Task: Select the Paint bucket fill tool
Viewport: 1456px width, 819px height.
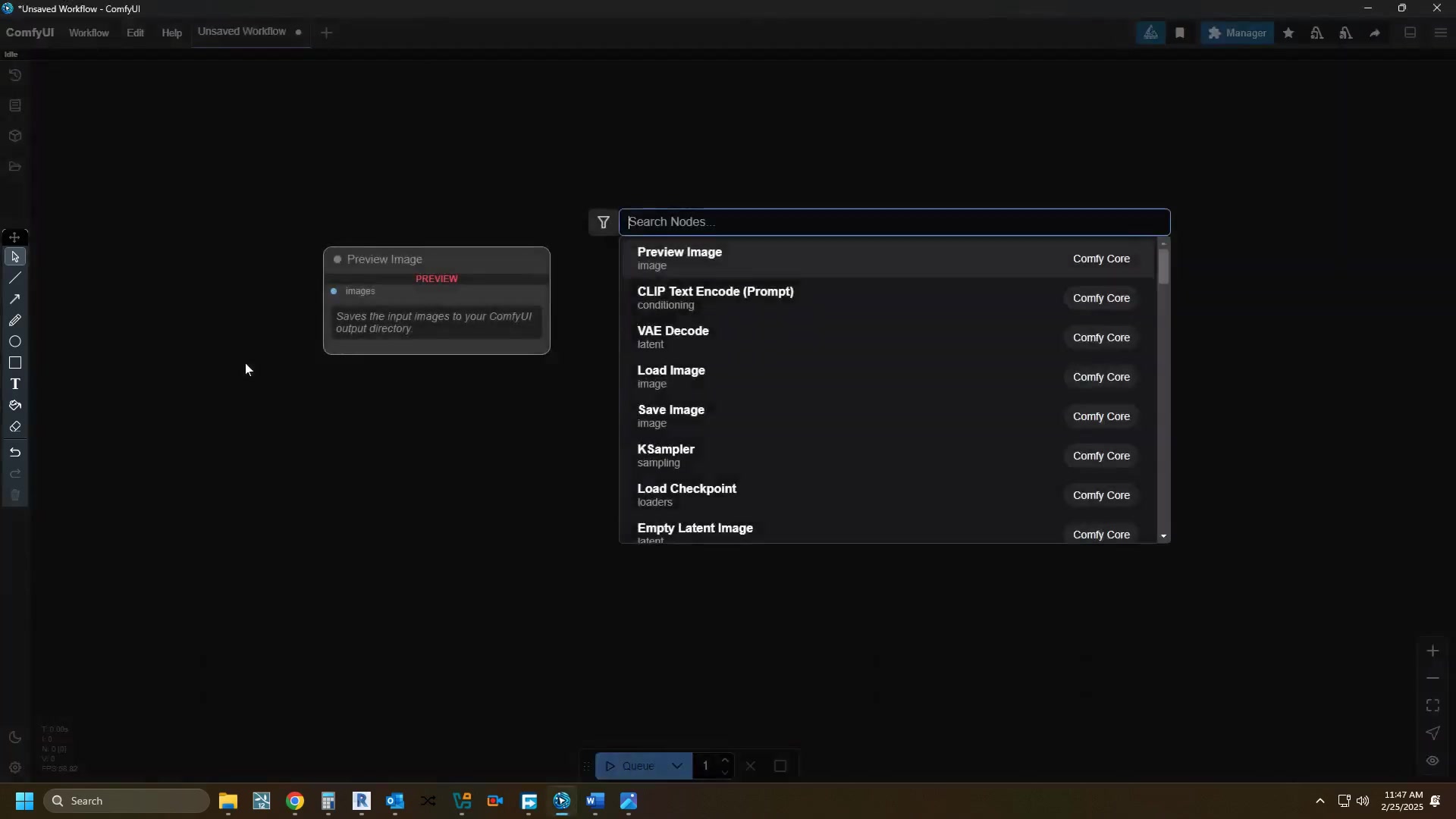Action: pos(15,406)
